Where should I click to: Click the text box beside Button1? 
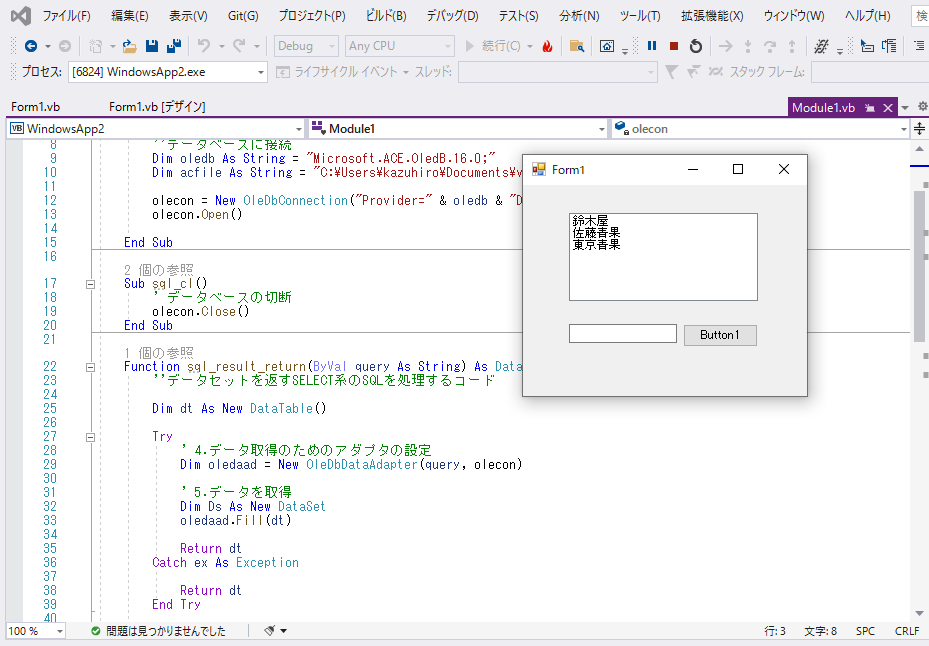click(x=622, y=334)
